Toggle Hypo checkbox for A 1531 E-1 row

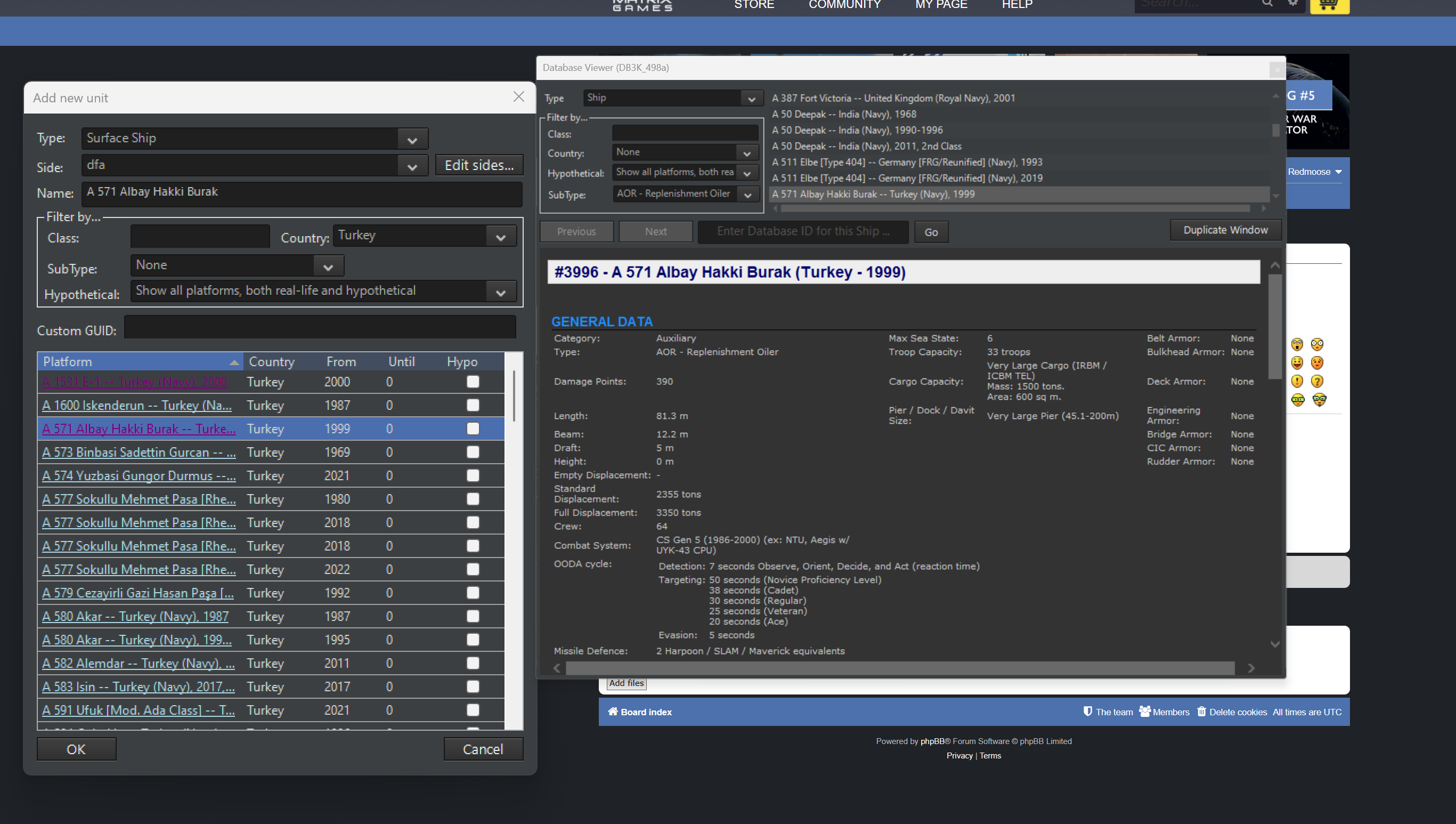[473, 382]
